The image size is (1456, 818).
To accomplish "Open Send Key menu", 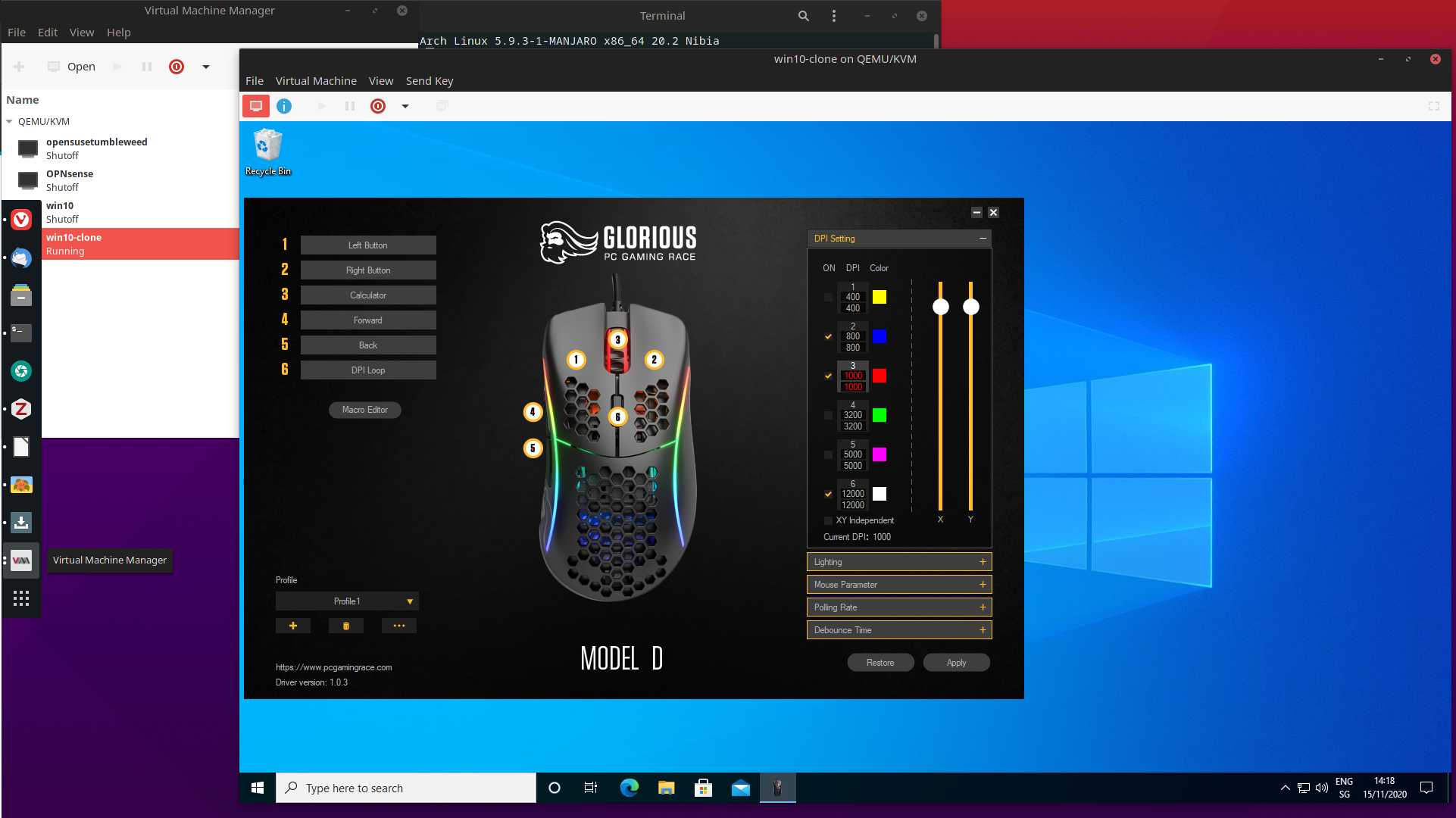I will (430, 81).
